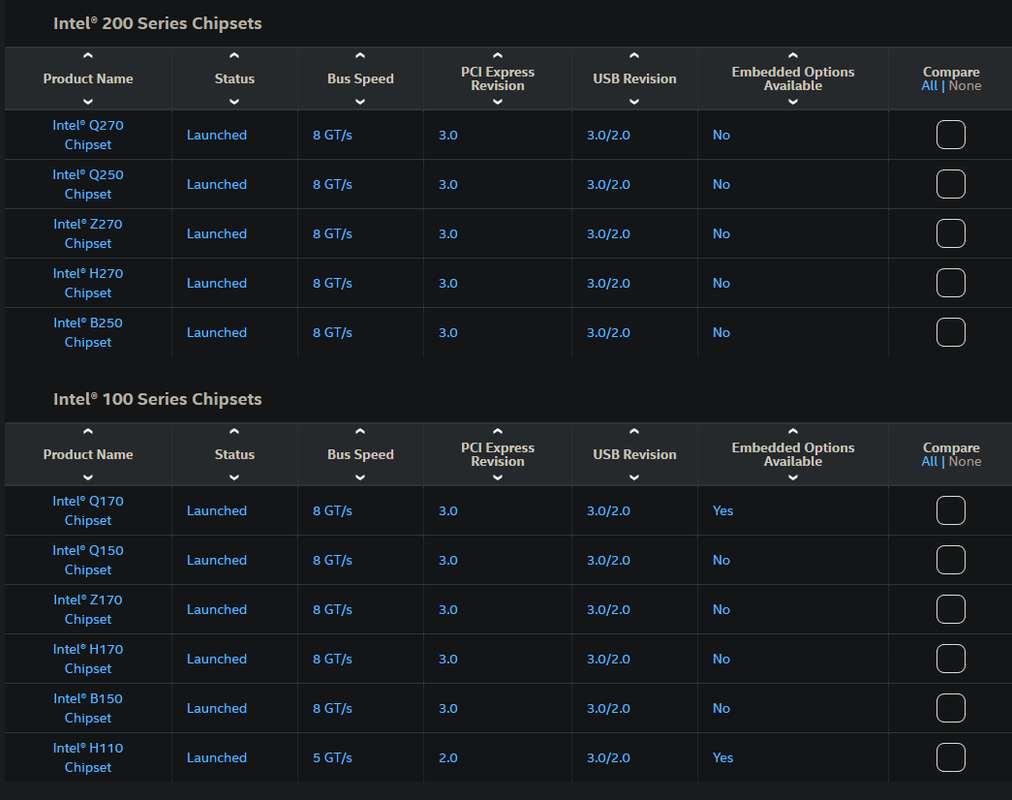The width and height of the screenshot is (1012, 800).
Task: Click Intel 200 Series Chipsets heading
Action: click(x=157, y=23)
